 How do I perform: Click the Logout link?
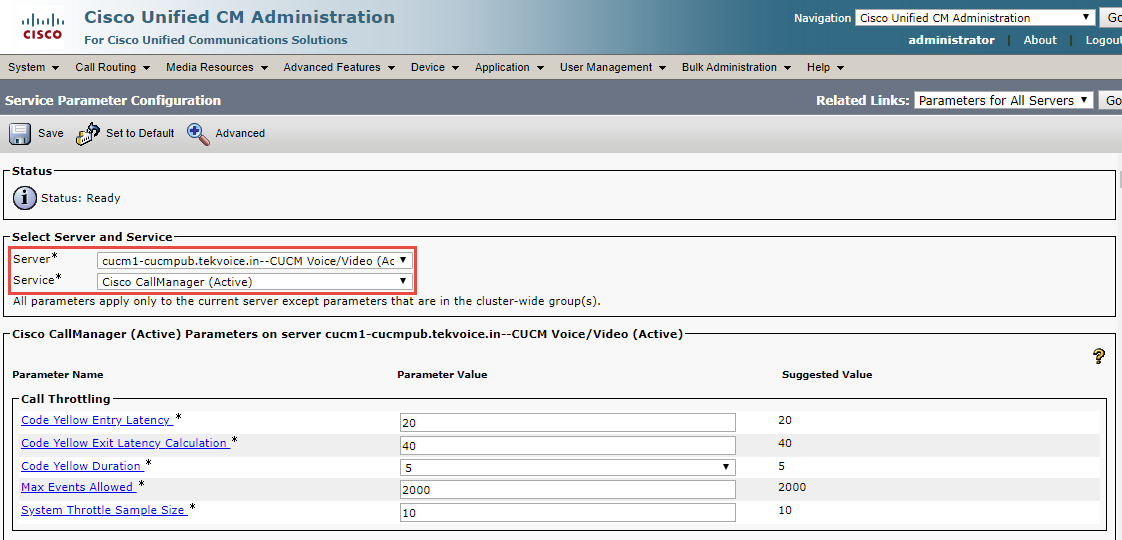pyautogui.click(x=1103, y=40)
